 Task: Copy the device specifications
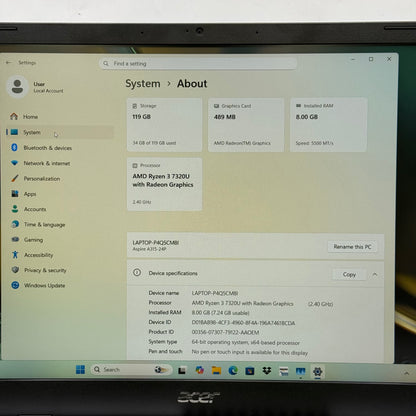pyautogui.click(x=349, y=274)
